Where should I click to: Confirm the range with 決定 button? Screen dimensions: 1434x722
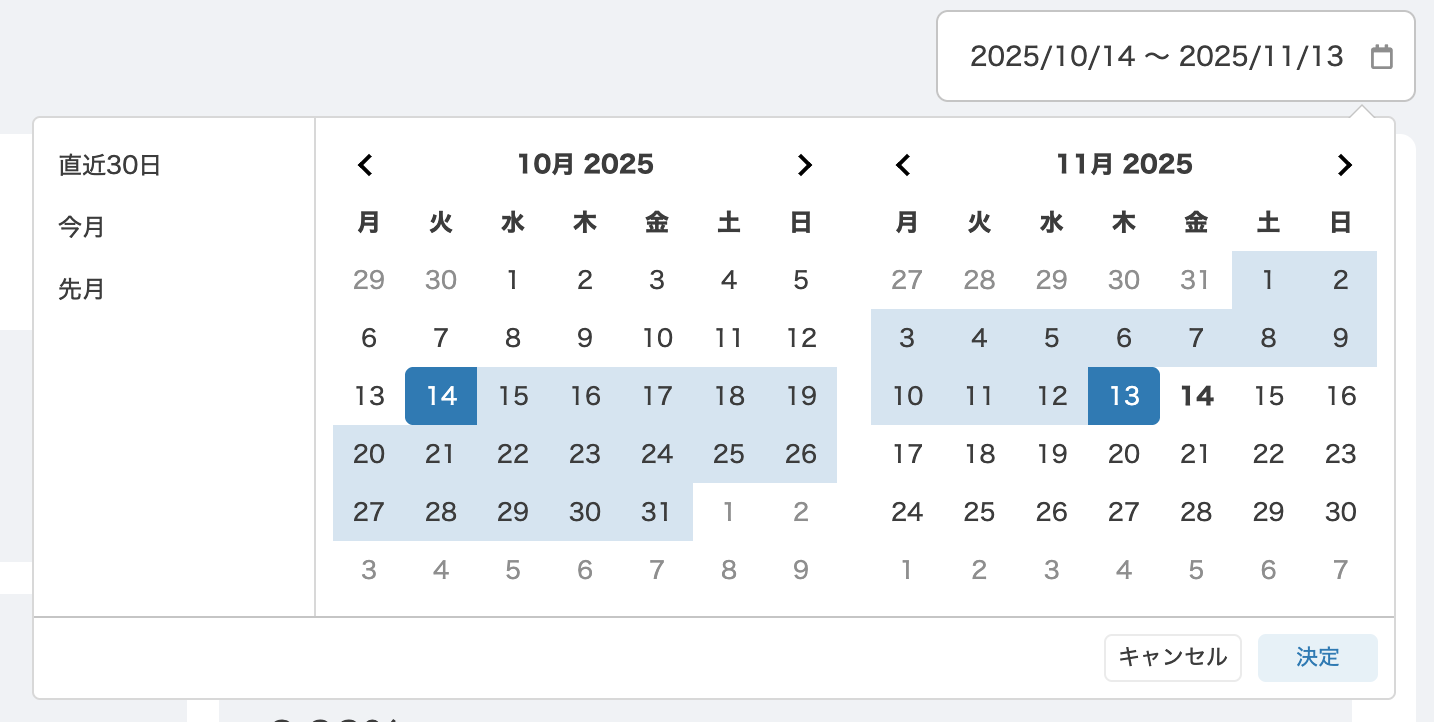pos(1317,657)
